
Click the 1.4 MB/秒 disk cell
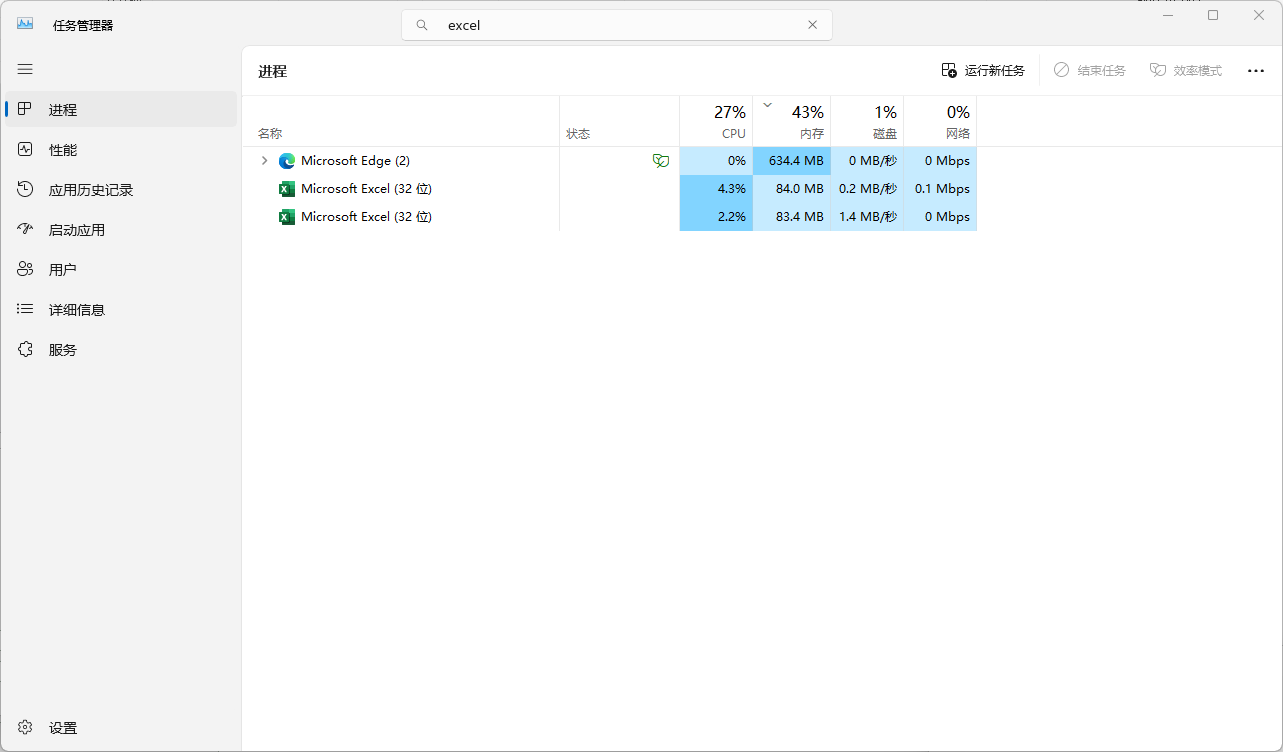[x=867, y=216]
